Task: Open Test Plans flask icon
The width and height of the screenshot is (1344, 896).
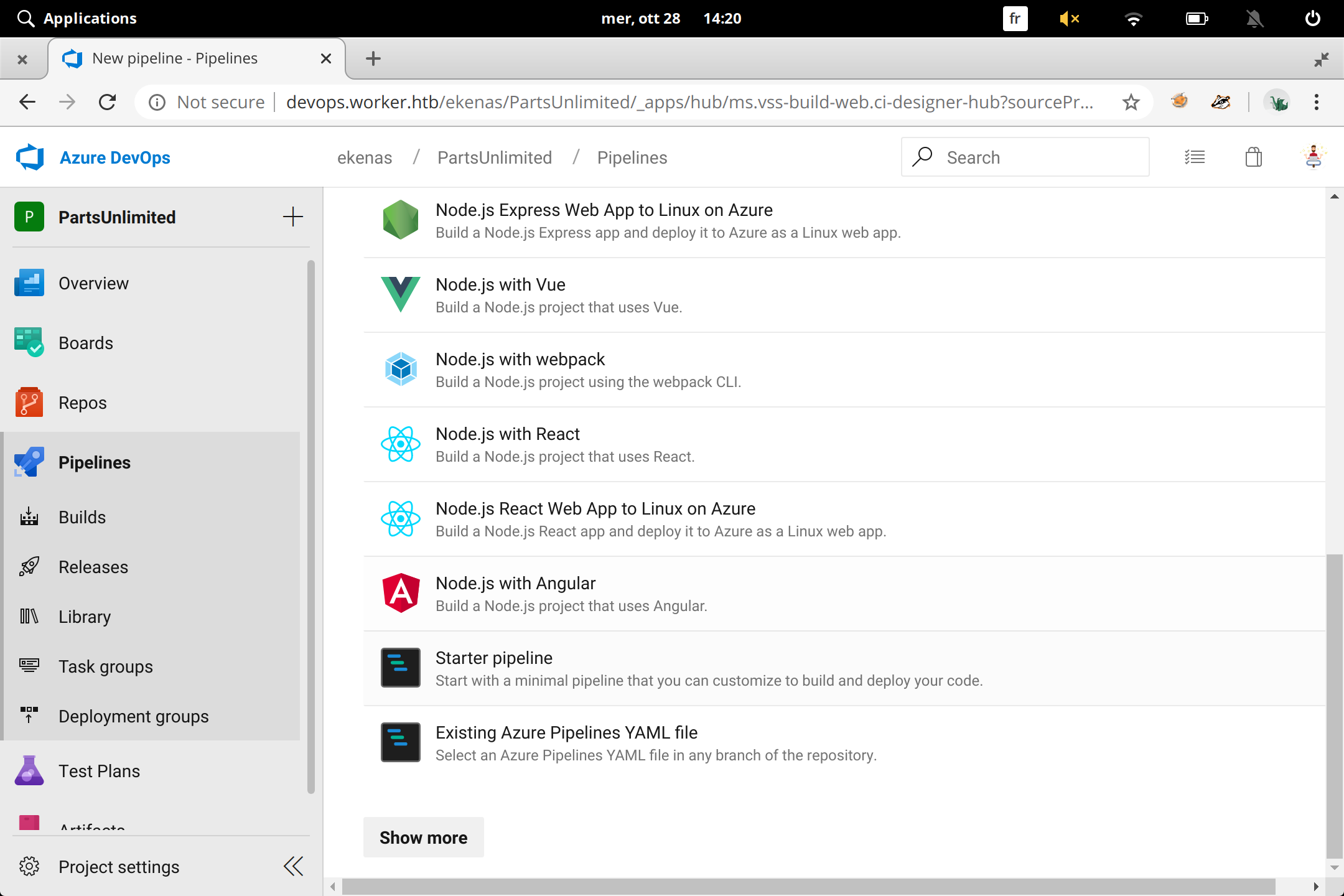Action: coord(28,770)
